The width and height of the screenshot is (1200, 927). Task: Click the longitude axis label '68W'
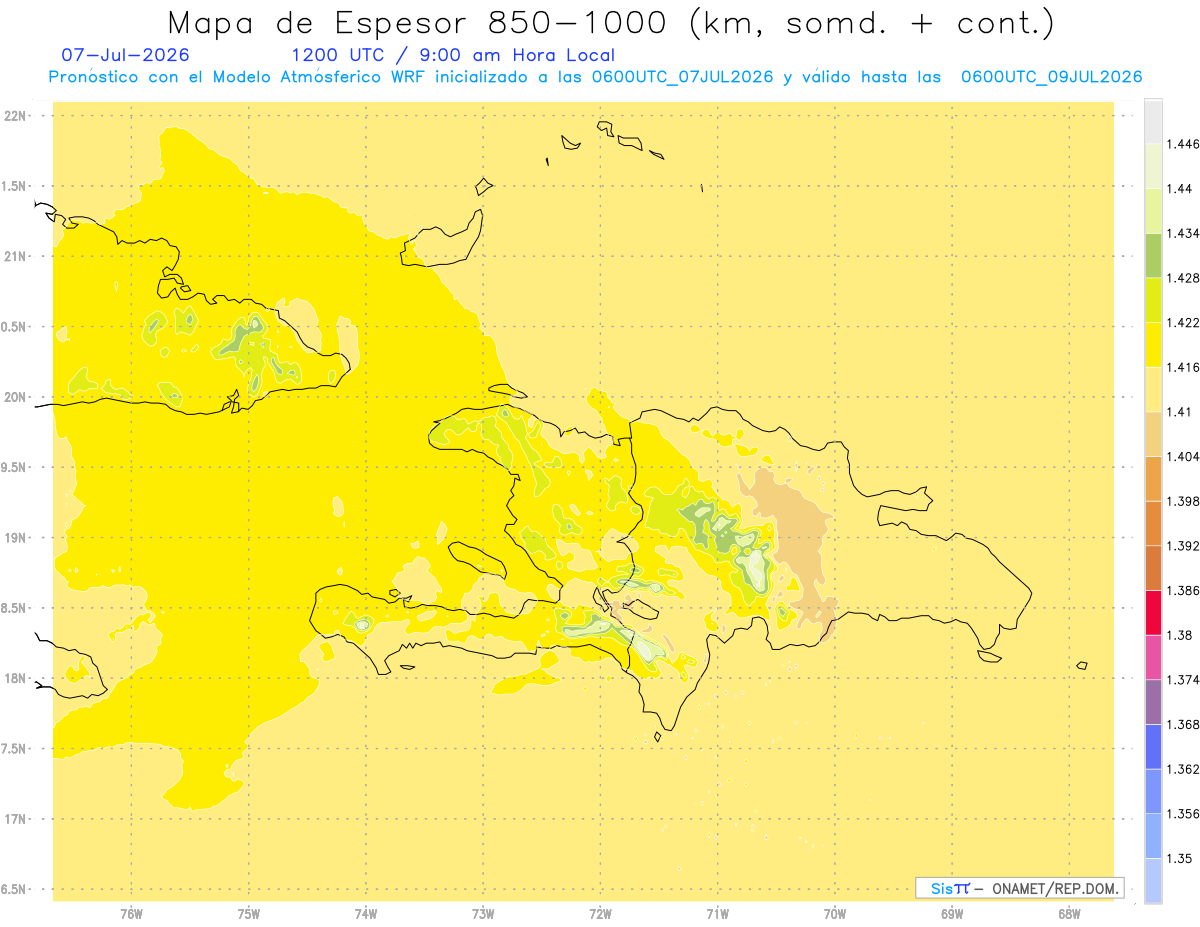click(1069, 913)
